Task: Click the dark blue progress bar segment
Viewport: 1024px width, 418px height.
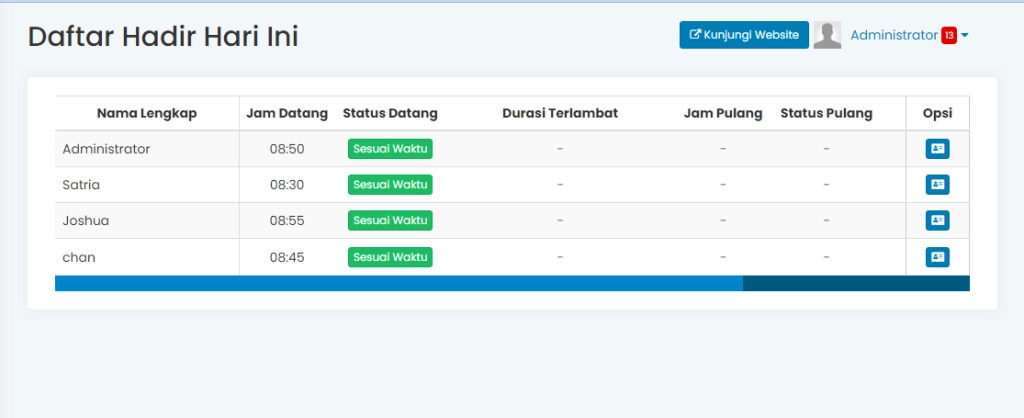Action: [x=856, y=283]
